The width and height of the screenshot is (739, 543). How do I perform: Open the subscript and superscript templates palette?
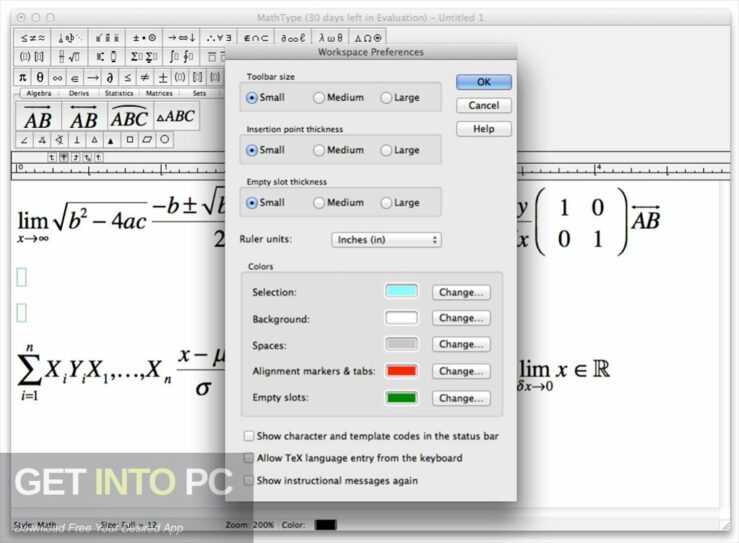107,57
